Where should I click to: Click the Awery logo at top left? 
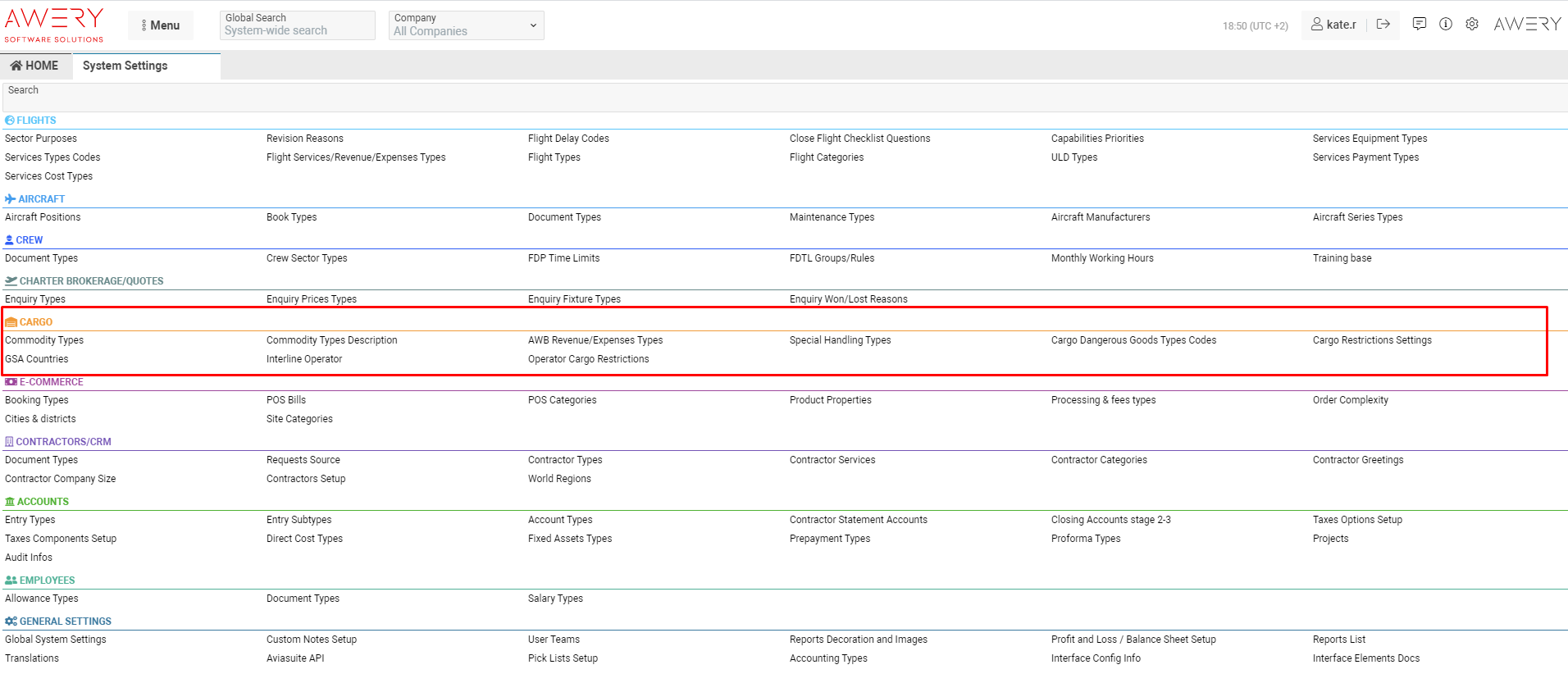pos(54,25)
